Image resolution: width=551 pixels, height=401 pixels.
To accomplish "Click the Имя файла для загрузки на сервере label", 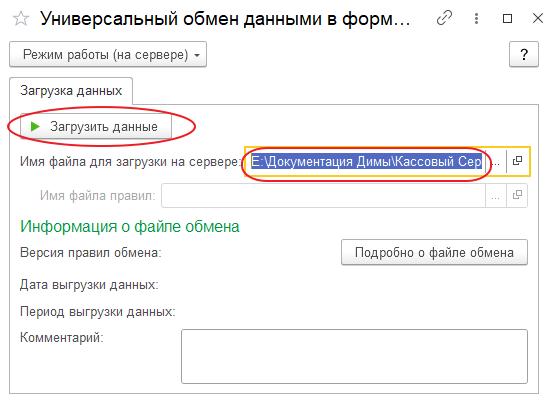I will click(x=130, y=162).
